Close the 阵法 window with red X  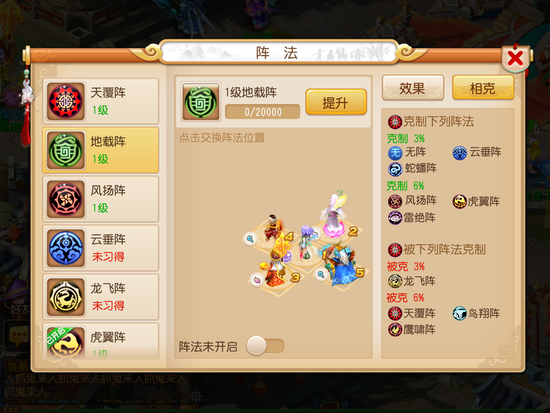click(515, 58)
